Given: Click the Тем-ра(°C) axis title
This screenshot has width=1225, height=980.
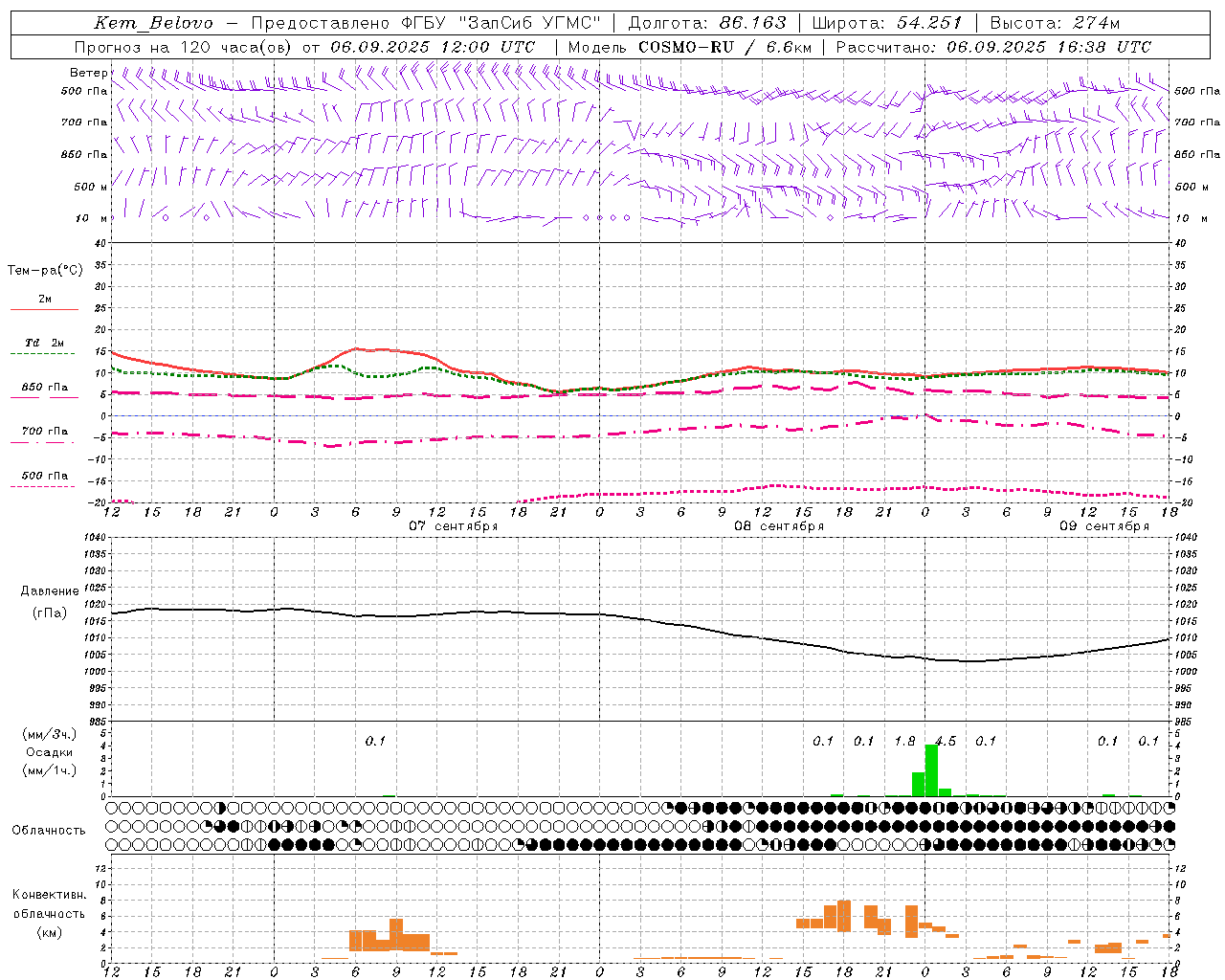Looking at the screenshot, I should tap(45, 270).
